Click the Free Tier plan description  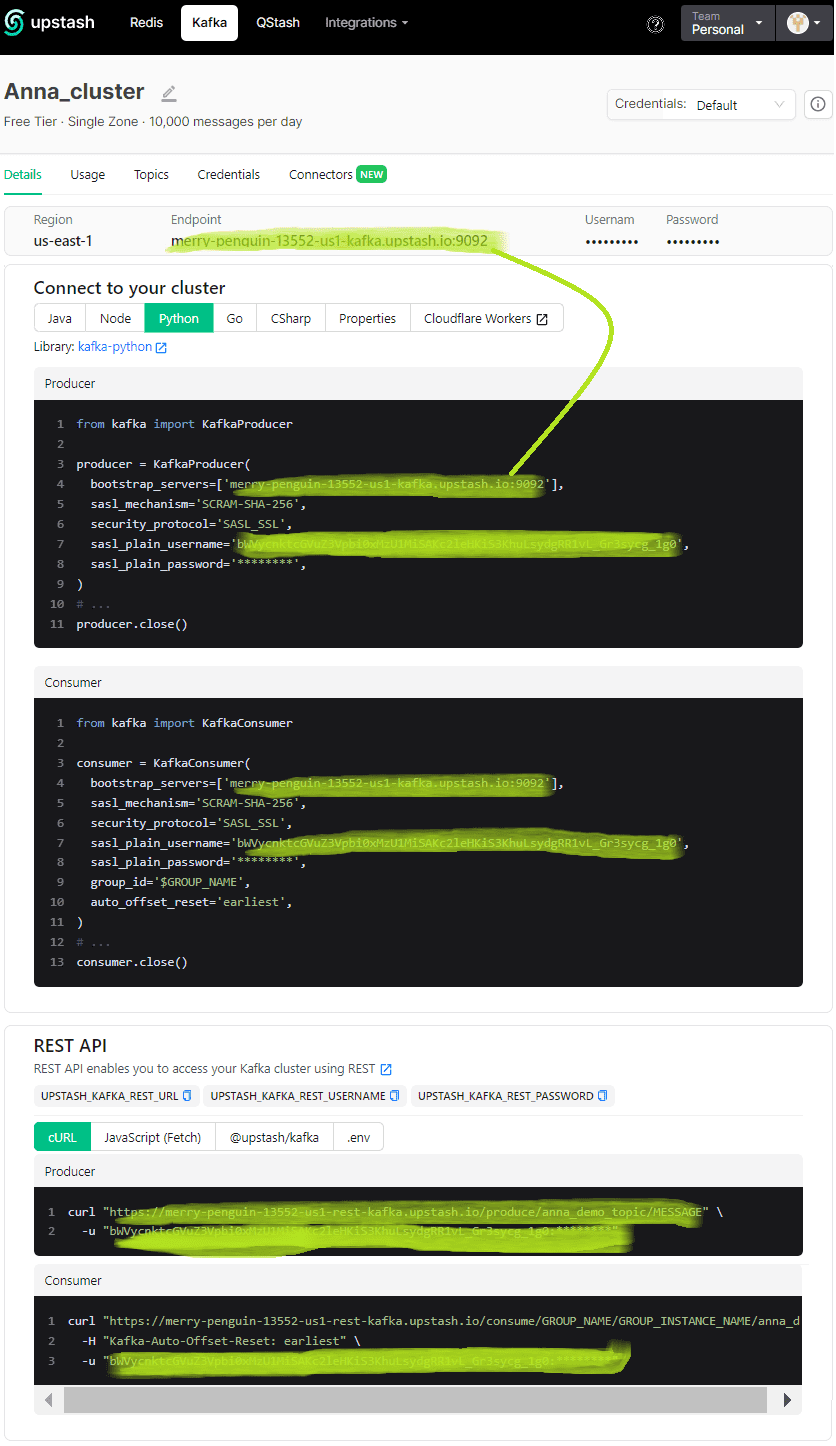(x=153, y=122)
